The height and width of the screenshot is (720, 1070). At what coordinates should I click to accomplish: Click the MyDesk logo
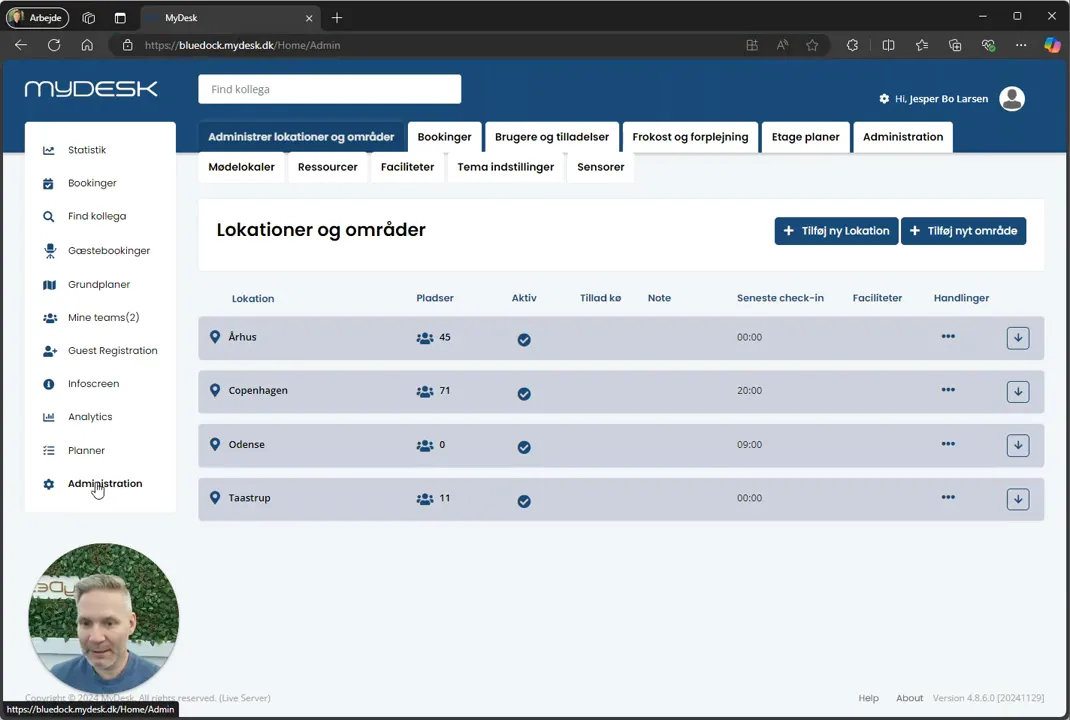coord(91,89)
